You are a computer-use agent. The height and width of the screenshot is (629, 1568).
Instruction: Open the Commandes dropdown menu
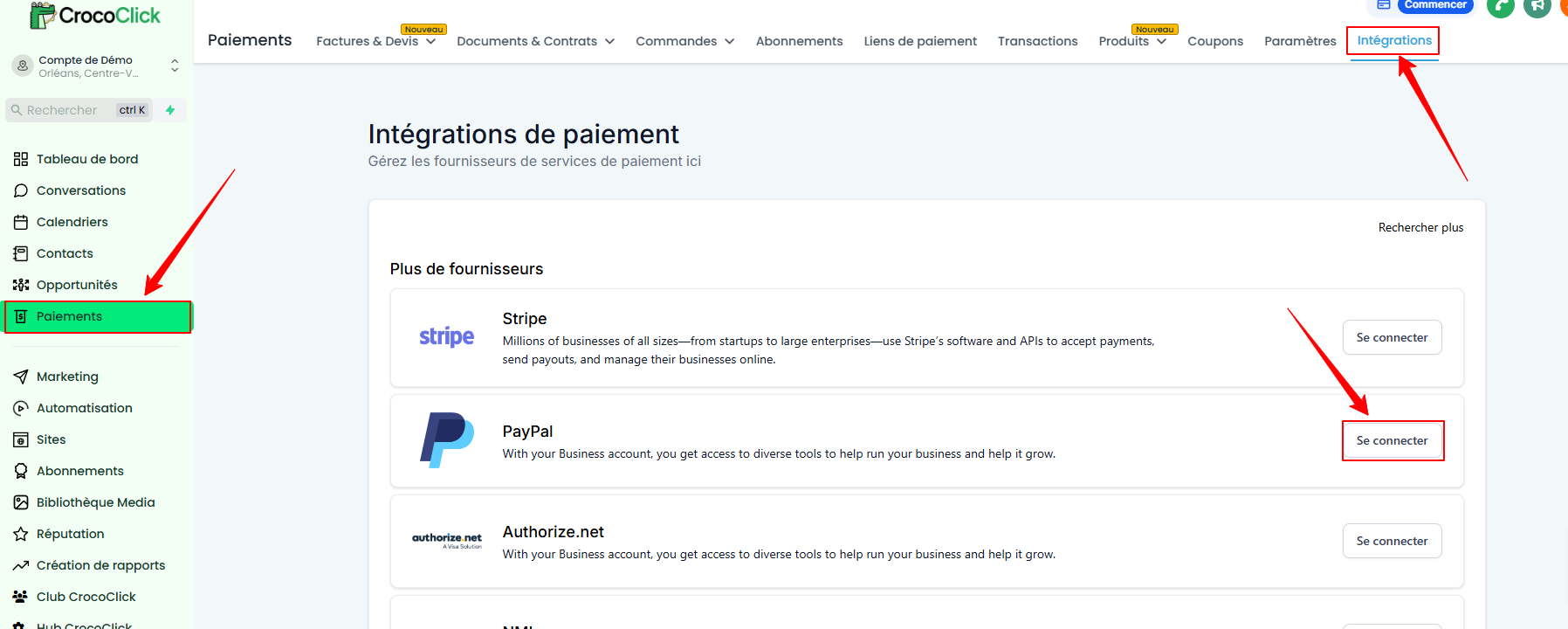(x=685, y=41)
